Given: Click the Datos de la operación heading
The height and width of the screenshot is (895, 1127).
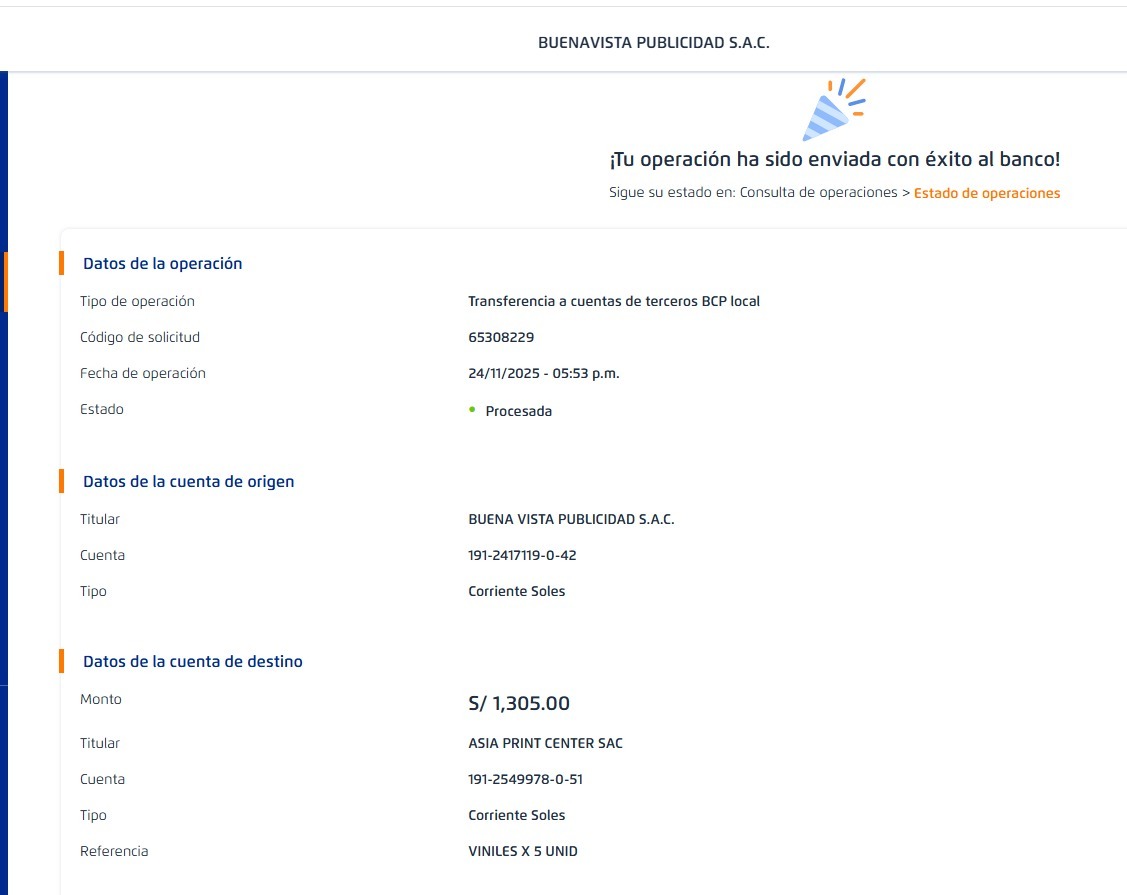Looking at the screenshot, I should (162, 264).
